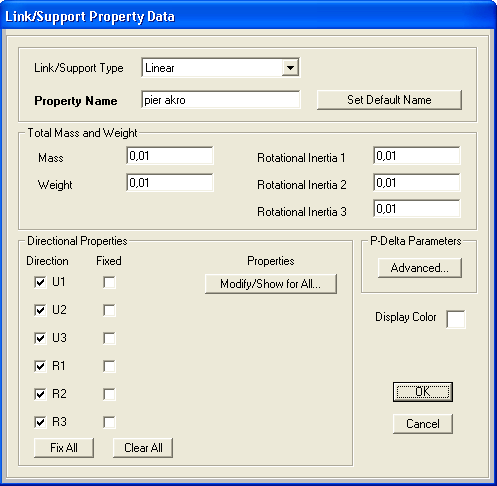497x486 pixels.
Task: Click the Clear All button
Action: tap(143, 448)
